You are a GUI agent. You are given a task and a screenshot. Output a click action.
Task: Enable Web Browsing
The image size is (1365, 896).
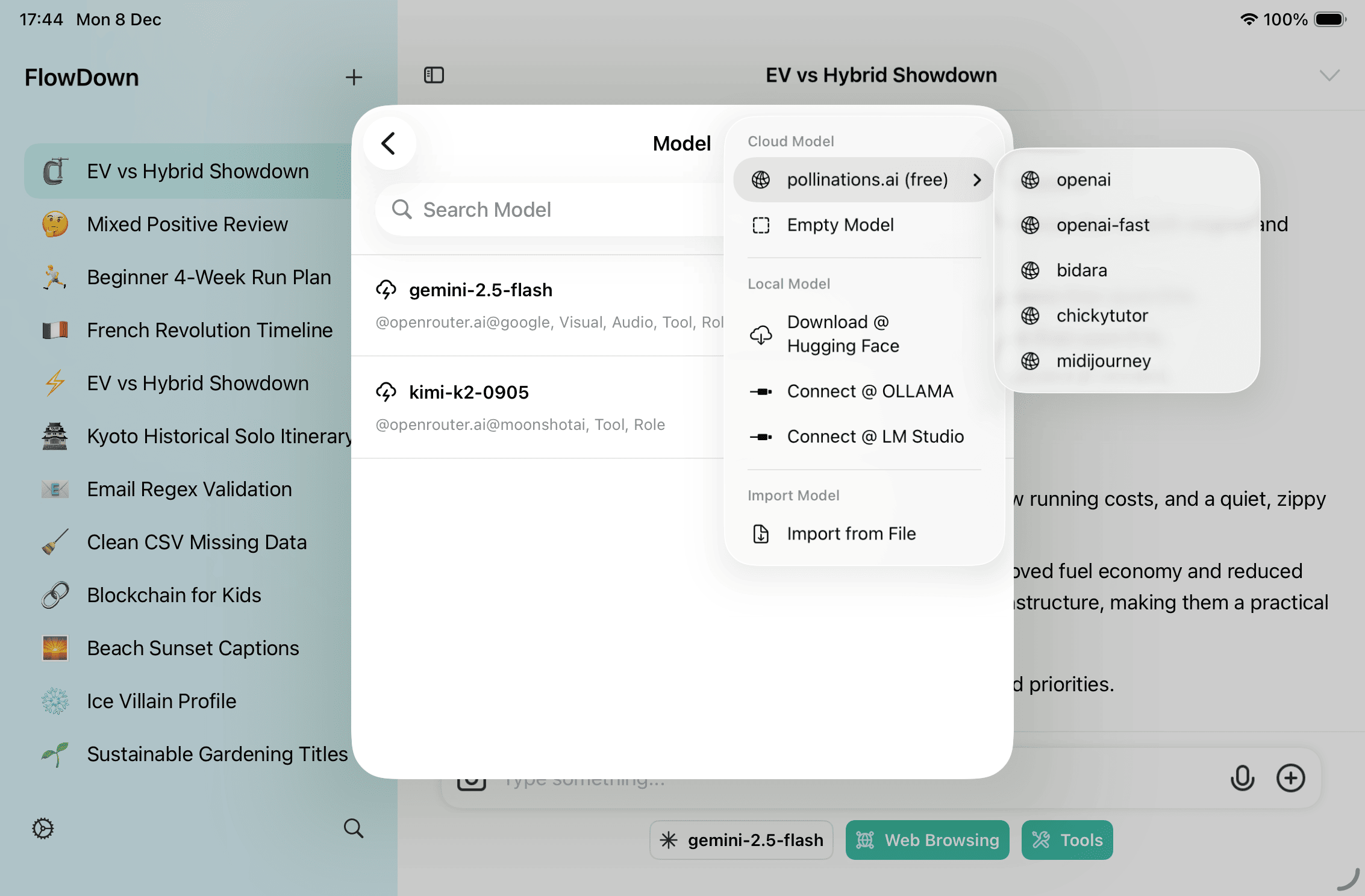point(926,840)
